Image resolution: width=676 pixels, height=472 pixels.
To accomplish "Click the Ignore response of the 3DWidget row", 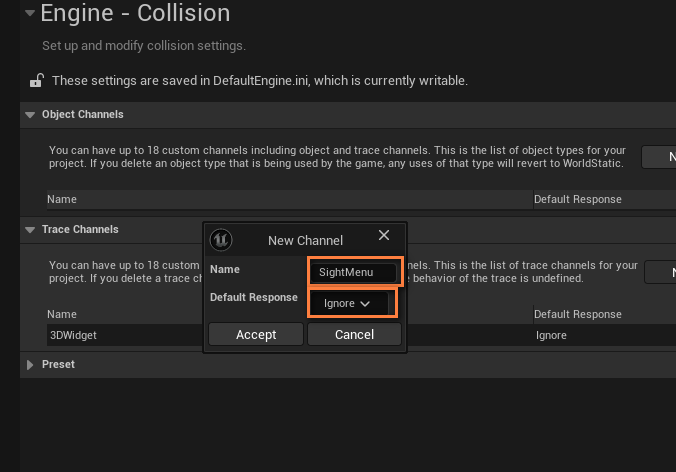I will pos(551,335).
